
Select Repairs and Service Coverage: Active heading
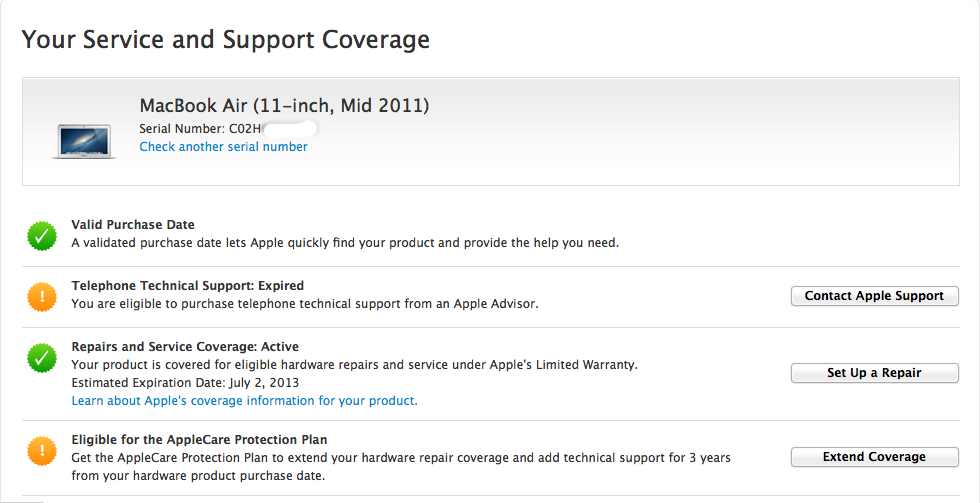click(185, 346)
